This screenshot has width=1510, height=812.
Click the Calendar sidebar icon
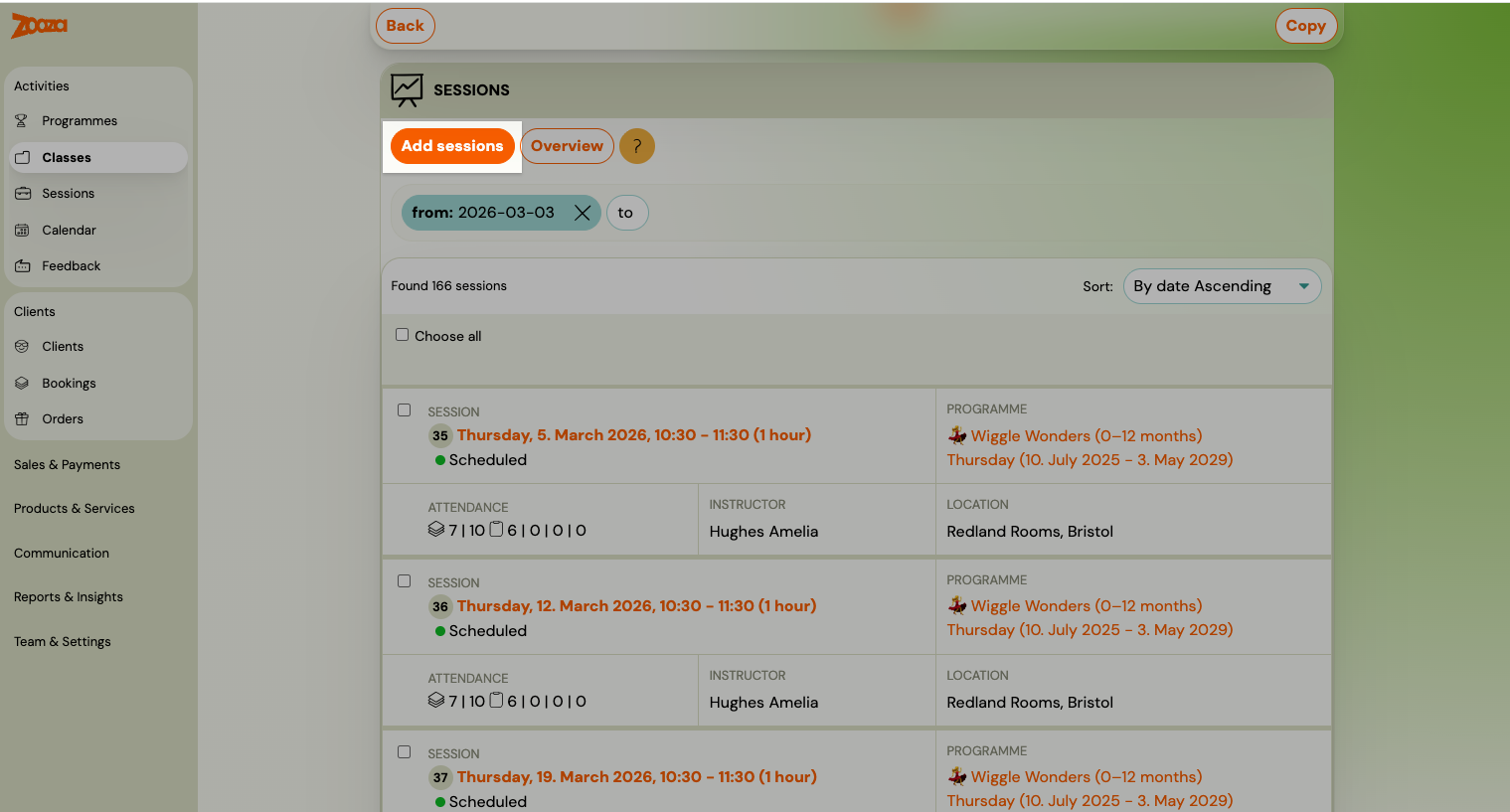point(22,231)
